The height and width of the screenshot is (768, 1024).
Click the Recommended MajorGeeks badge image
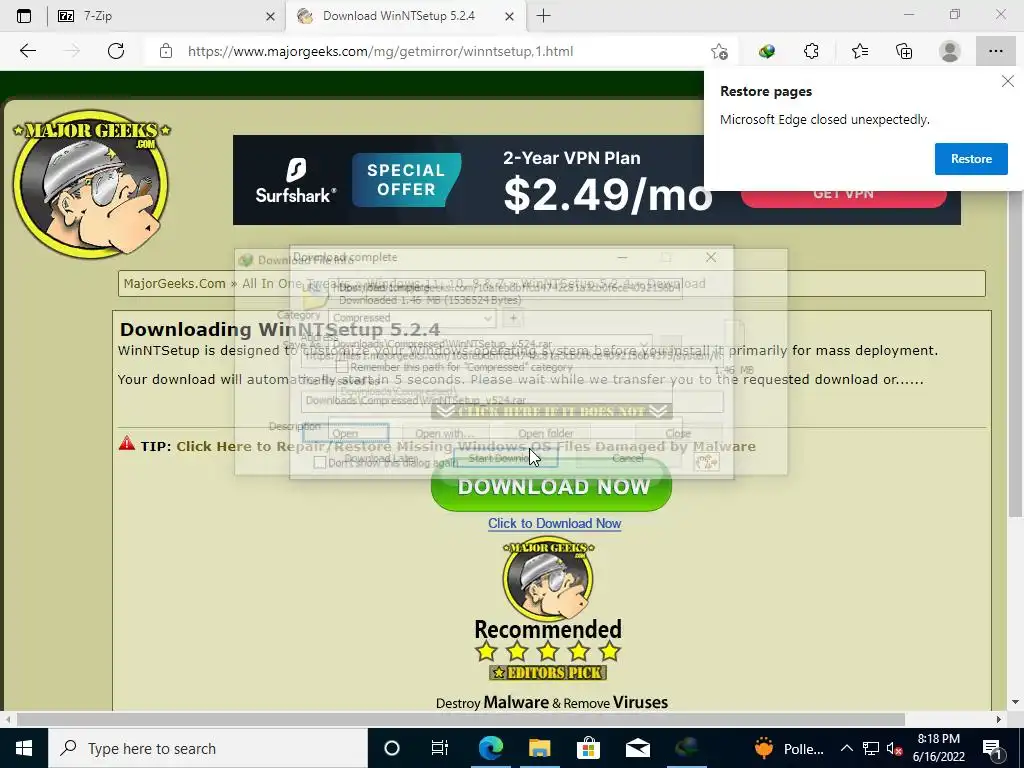point(548,589)
